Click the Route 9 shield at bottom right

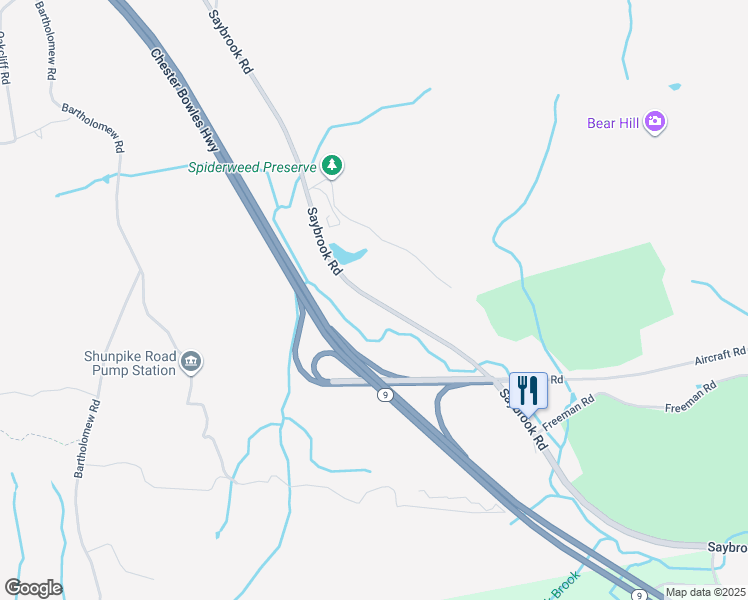click(639, 595)
